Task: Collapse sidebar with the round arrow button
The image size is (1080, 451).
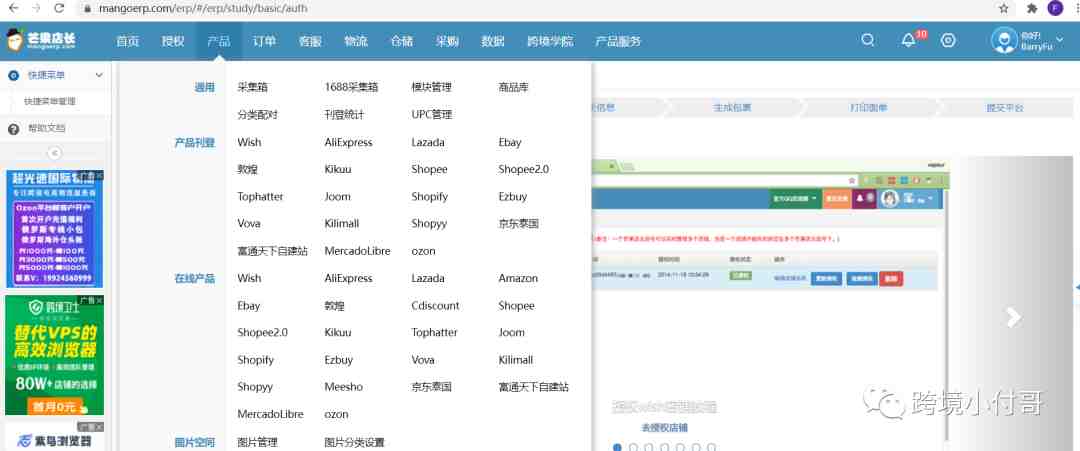Action: 55,153
